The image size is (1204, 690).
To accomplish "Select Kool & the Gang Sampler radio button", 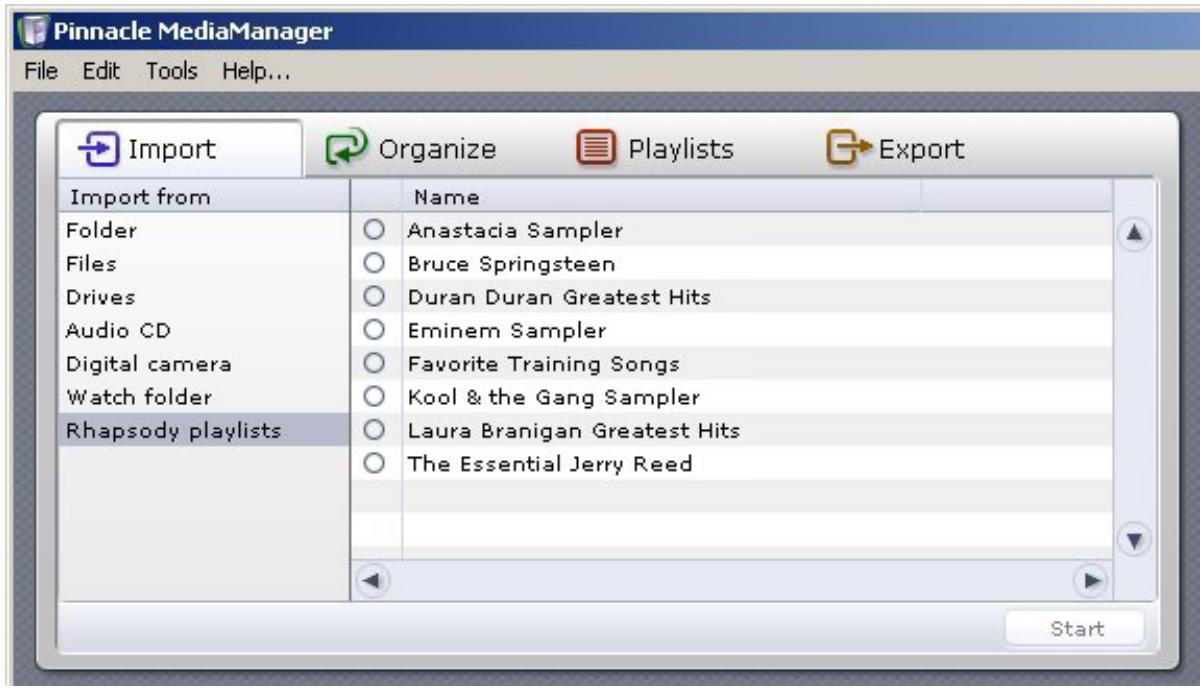I will [375, 397].
